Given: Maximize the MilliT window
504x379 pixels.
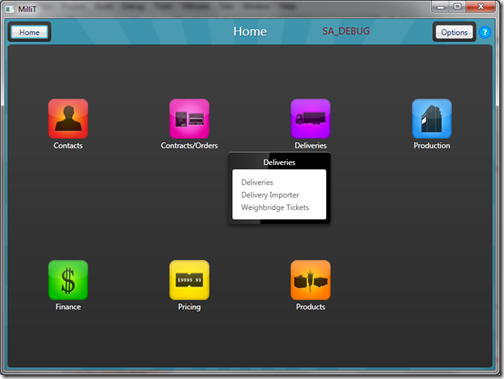Looking at the screenshot, I should (458, 6).
